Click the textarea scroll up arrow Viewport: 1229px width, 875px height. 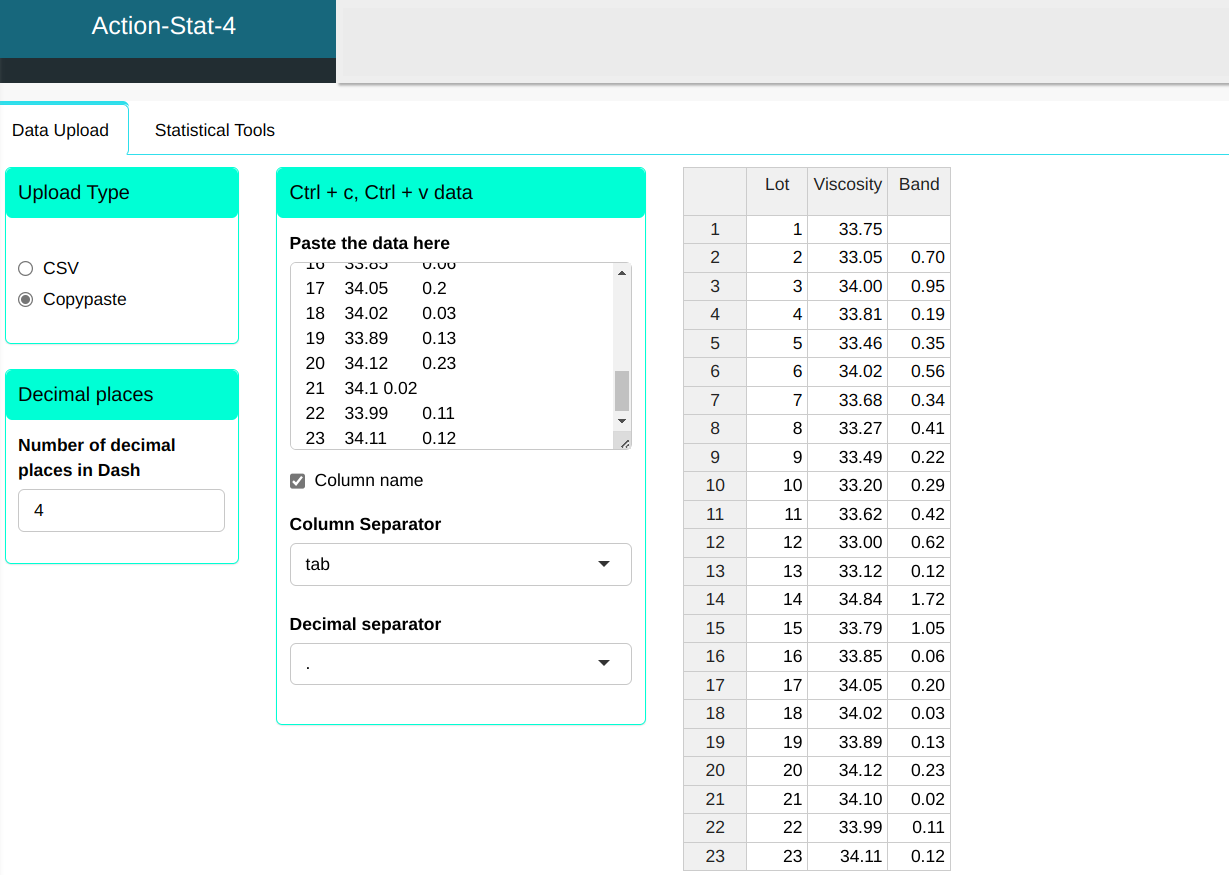pos(622,273)
